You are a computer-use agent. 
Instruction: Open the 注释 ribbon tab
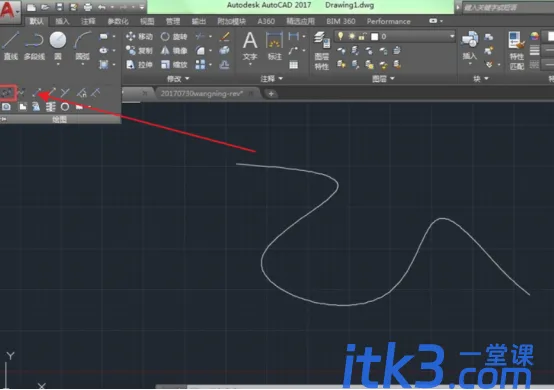(88, 21)
